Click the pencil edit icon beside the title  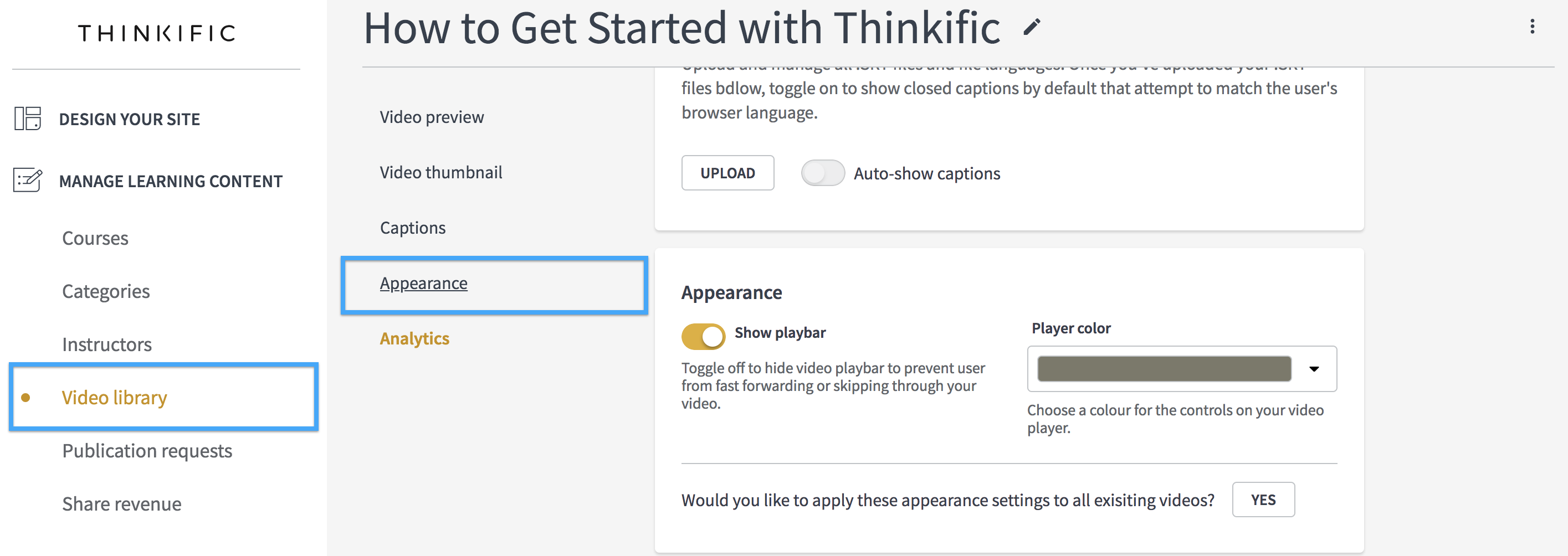(1032, 27)
